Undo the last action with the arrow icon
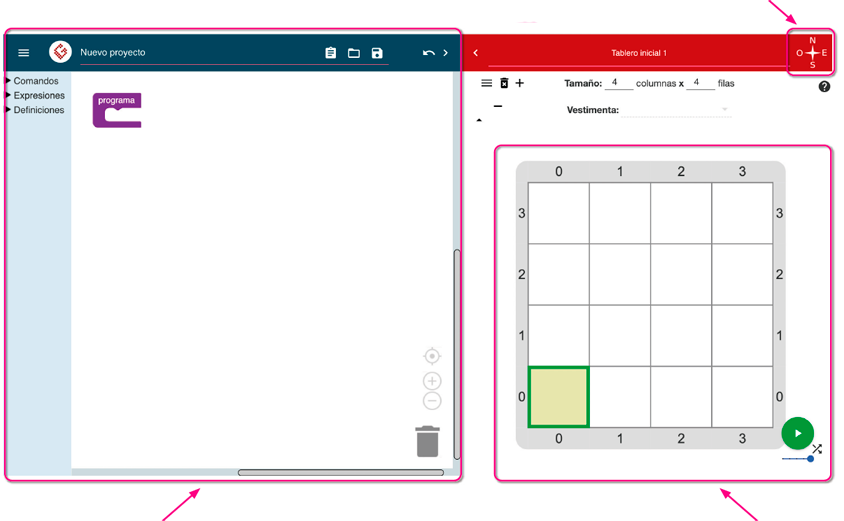 428,53
